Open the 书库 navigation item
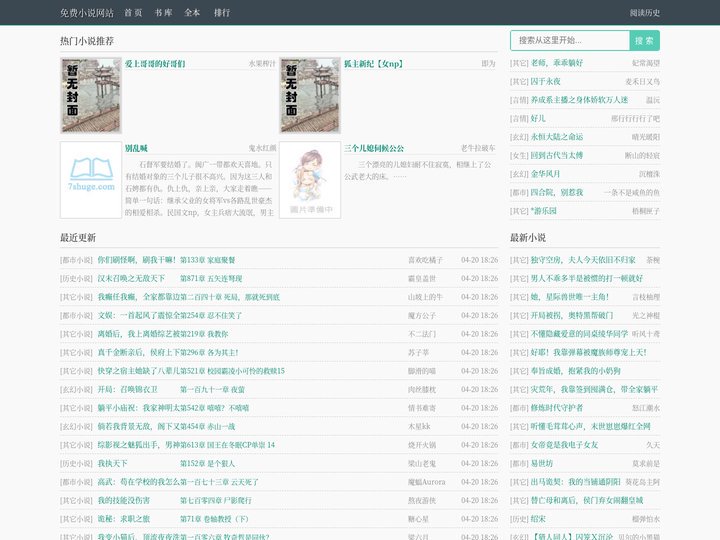Image resolution: width=720 pixels, height=540 pixels. click(163, 13)
